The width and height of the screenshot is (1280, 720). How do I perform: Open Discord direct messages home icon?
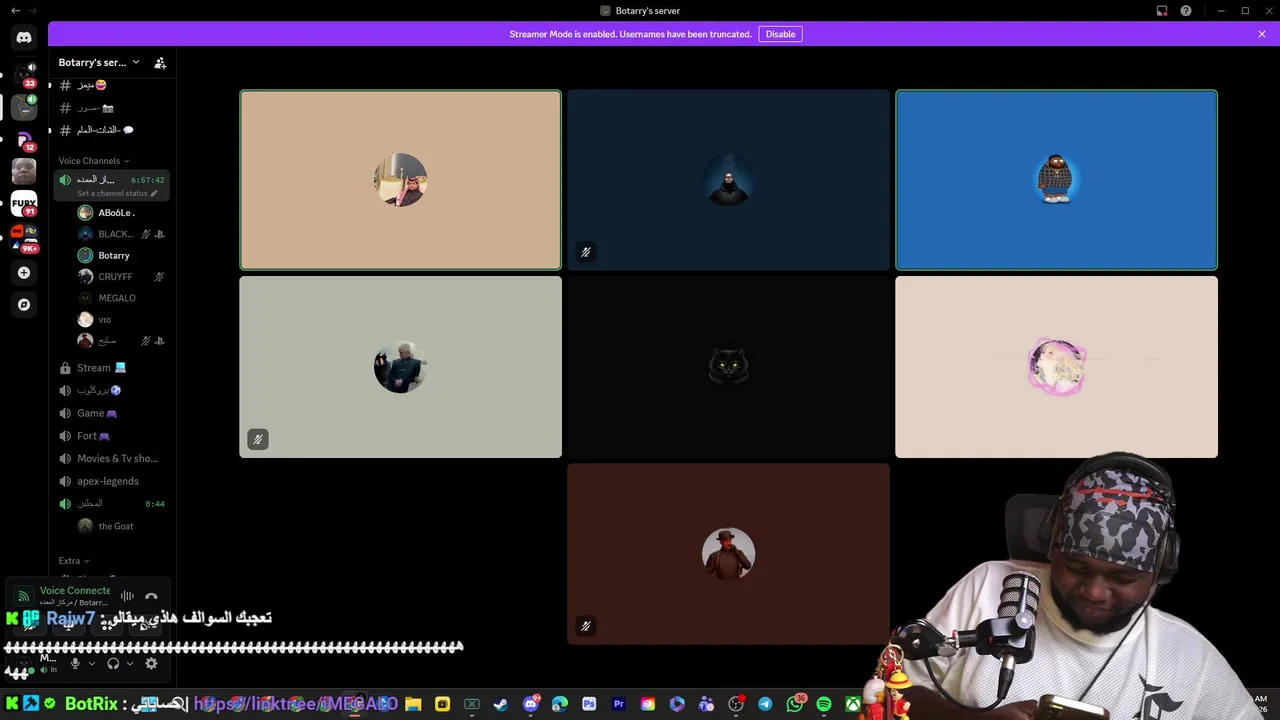click(24, 37)
